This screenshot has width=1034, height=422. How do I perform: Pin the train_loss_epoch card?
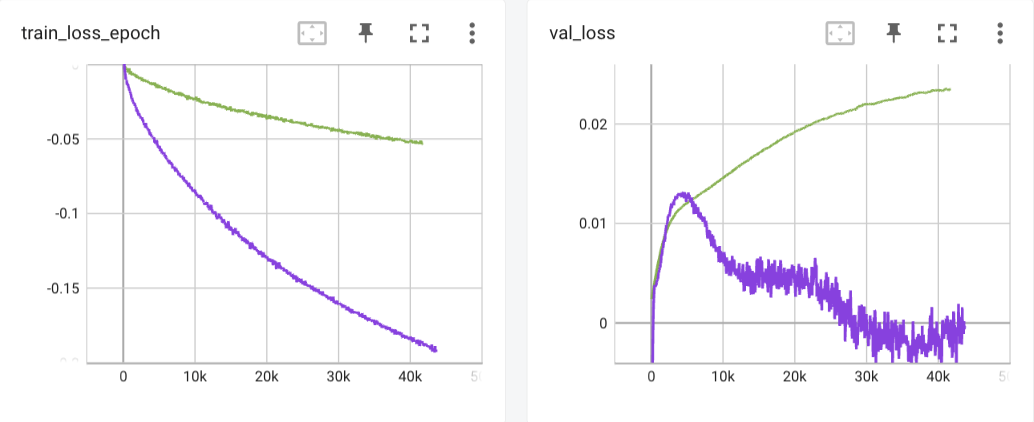click(366, 33)
